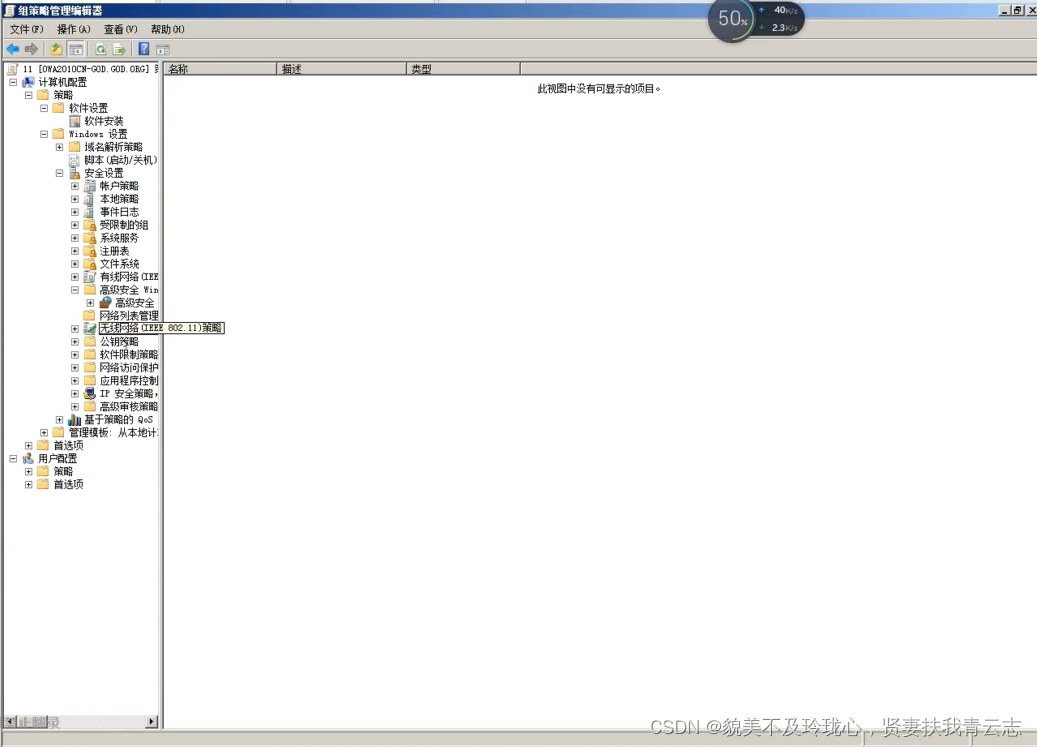Collapse the 高级安全 Win folder node
Screen dimensions: 1037x747
point(75,290)
